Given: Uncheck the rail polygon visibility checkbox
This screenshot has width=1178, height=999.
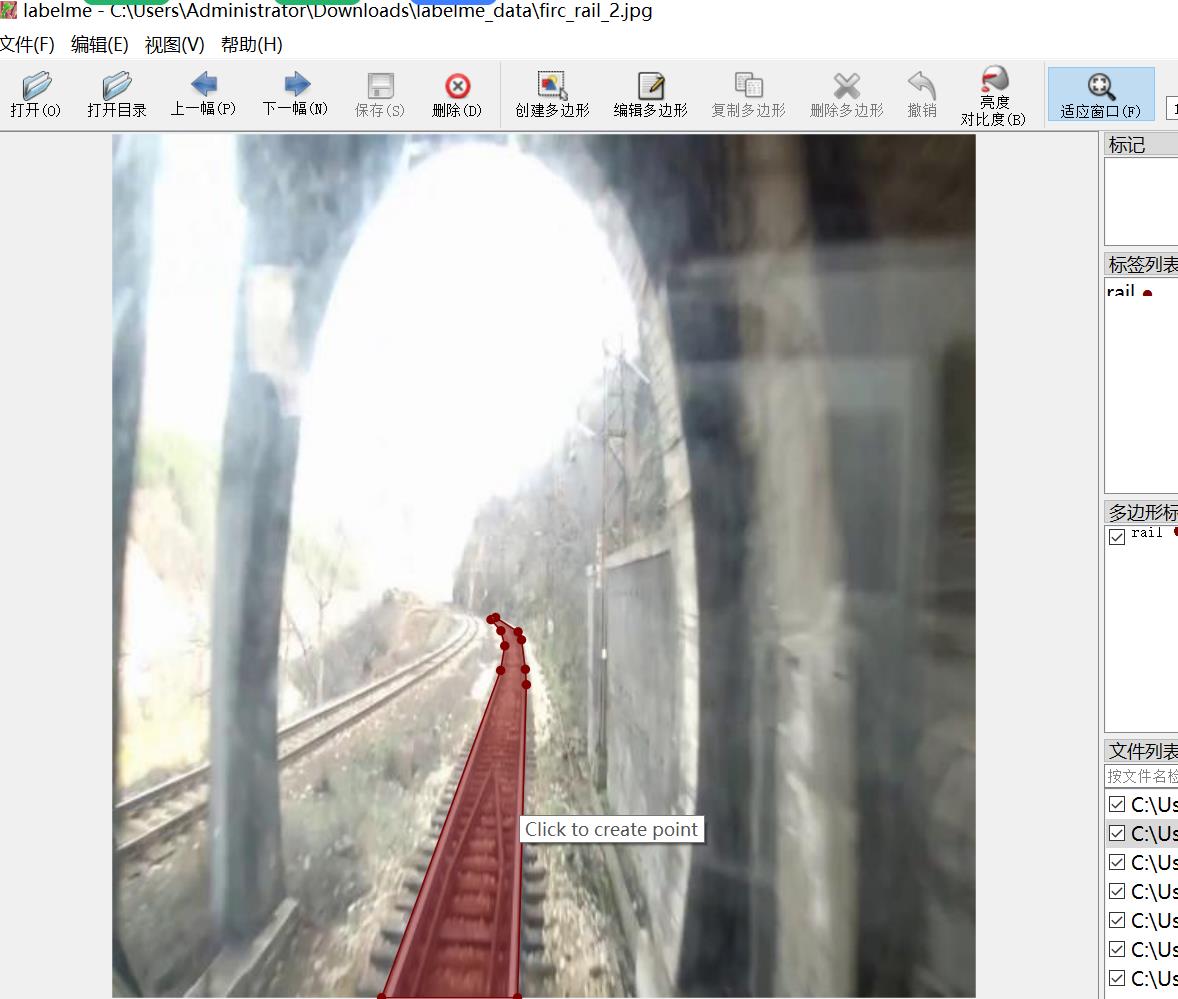Looking at the screenshot, I should [x=1117, y=536].
